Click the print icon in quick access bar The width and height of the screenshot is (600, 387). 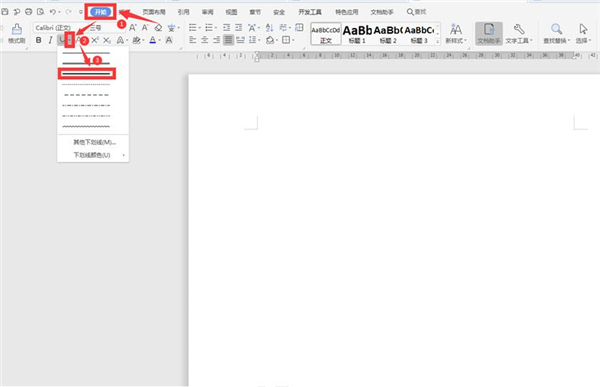click(28, 12)
